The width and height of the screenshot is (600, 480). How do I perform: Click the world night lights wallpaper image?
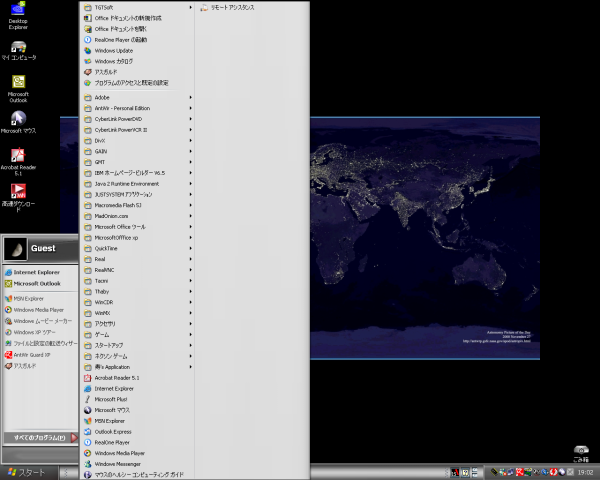425,238
